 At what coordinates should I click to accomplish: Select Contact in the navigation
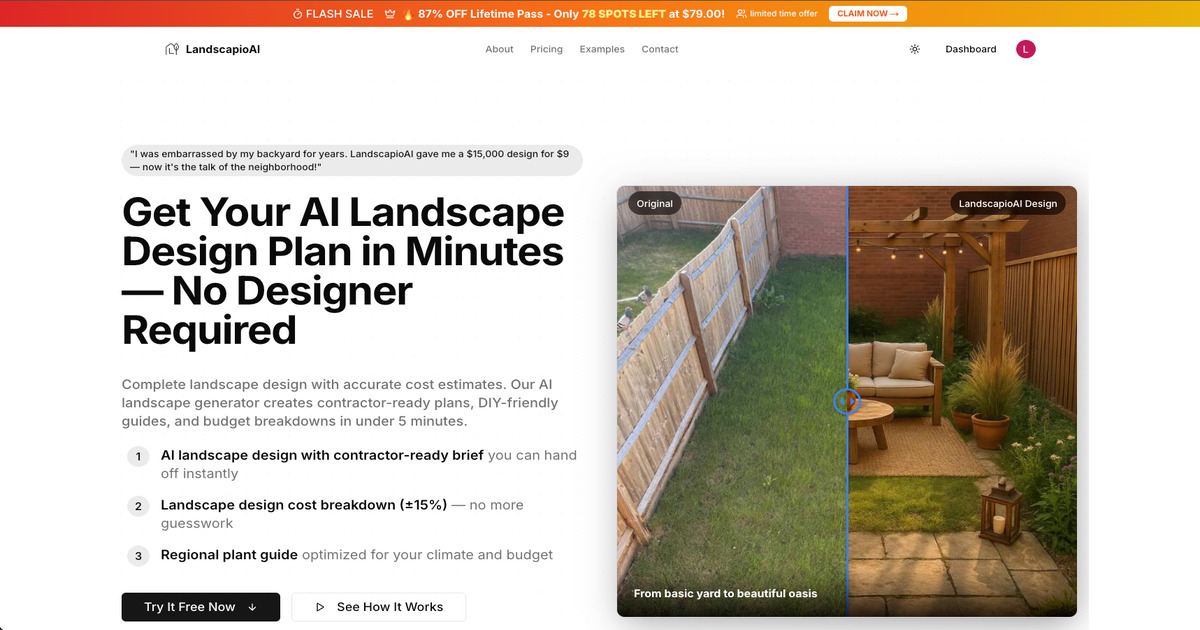[x=660, y=49]
